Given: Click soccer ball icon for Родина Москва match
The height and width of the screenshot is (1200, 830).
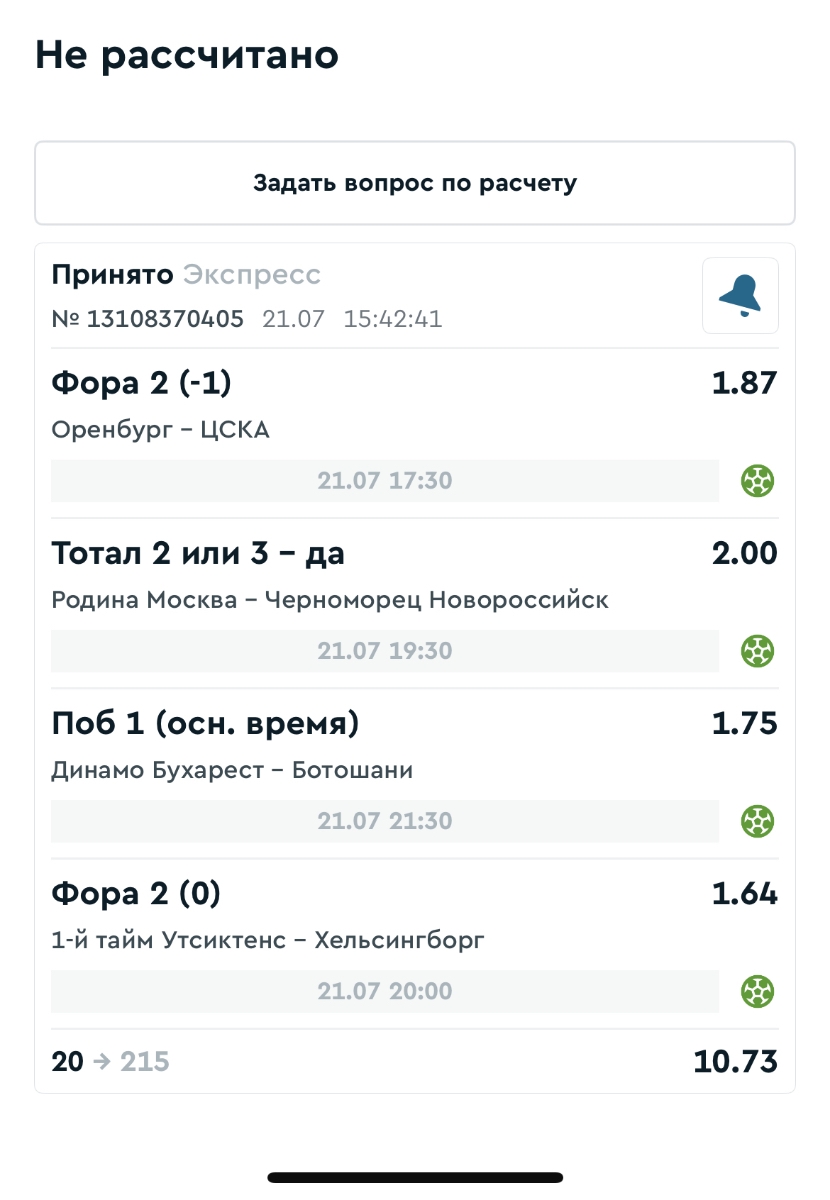Looking at the screenshot, I should (x=757, y=651).
